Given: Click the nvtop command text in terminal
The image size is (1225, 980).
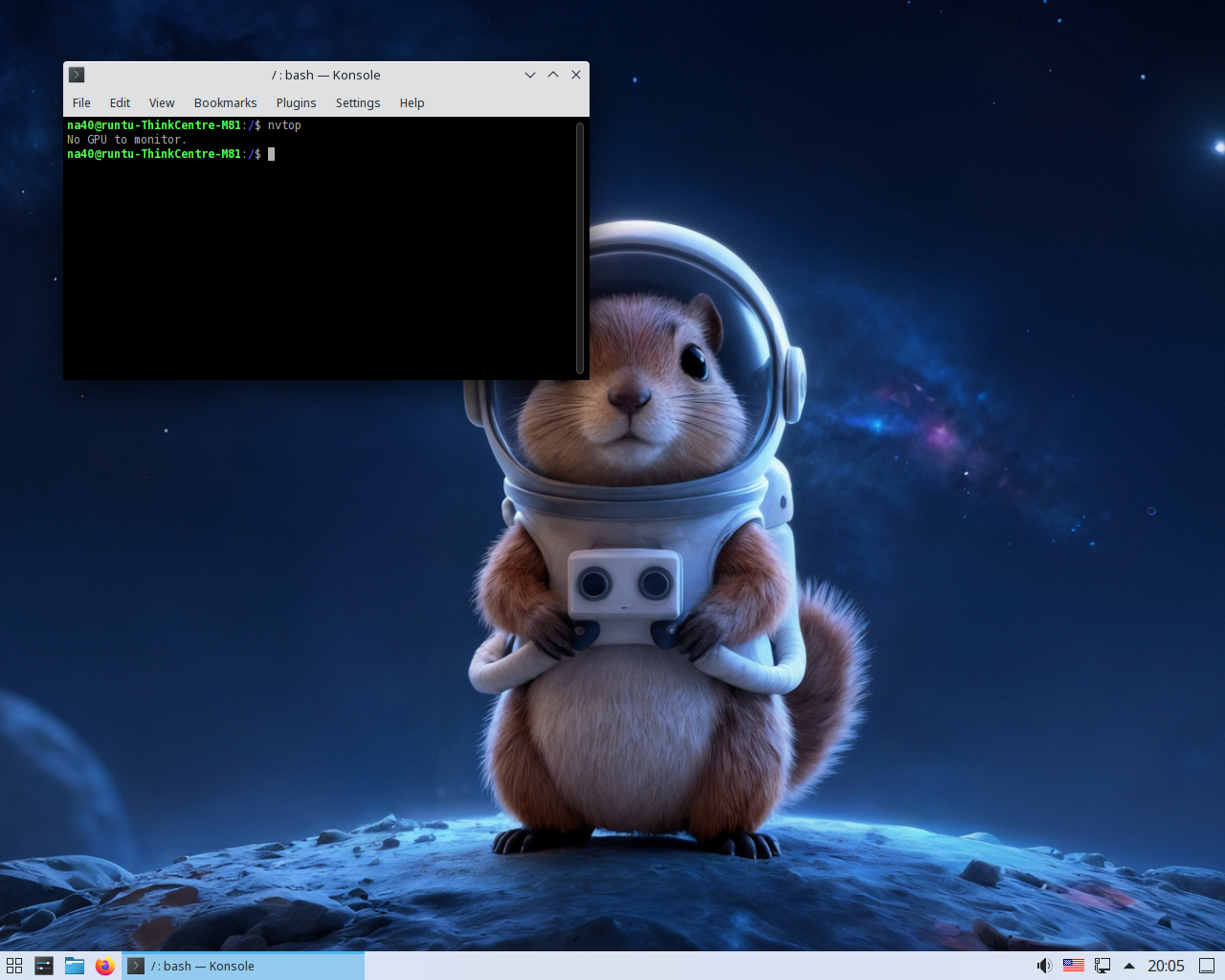Looking at the screenshot, I should [x=284, y=125].
